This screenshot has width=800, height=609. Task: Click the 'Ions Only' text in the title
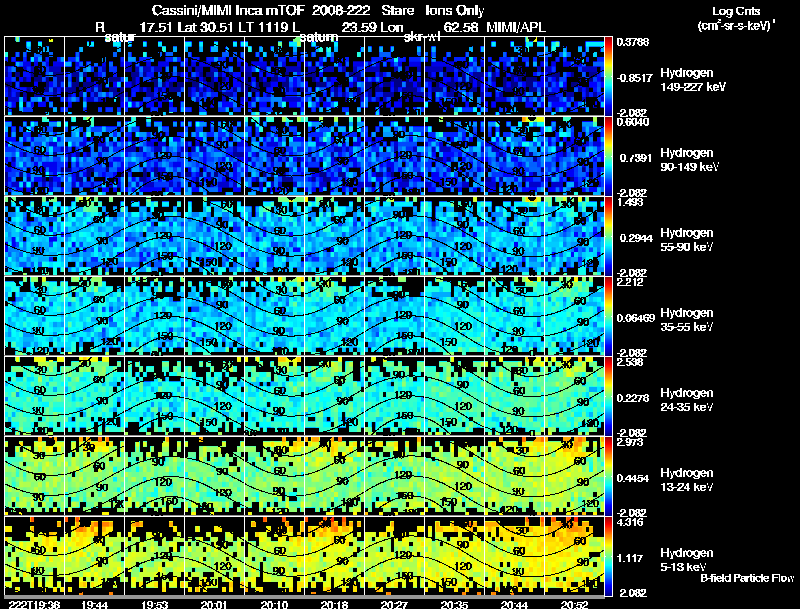[455, 10]
